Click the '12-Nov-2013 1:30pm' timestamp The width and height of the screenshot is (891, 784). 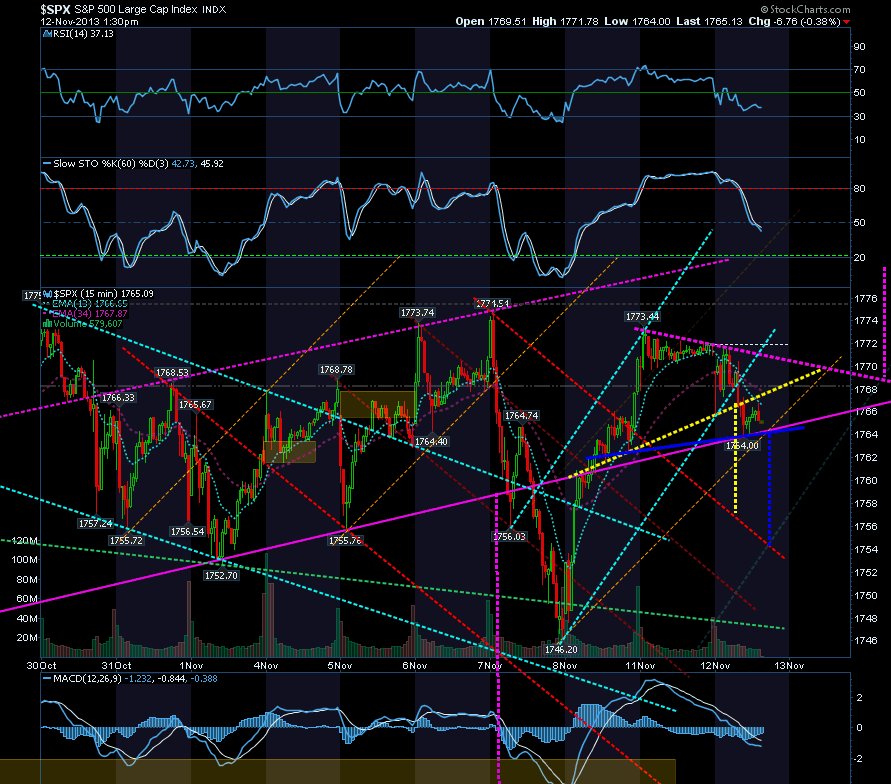pos(89,22)
